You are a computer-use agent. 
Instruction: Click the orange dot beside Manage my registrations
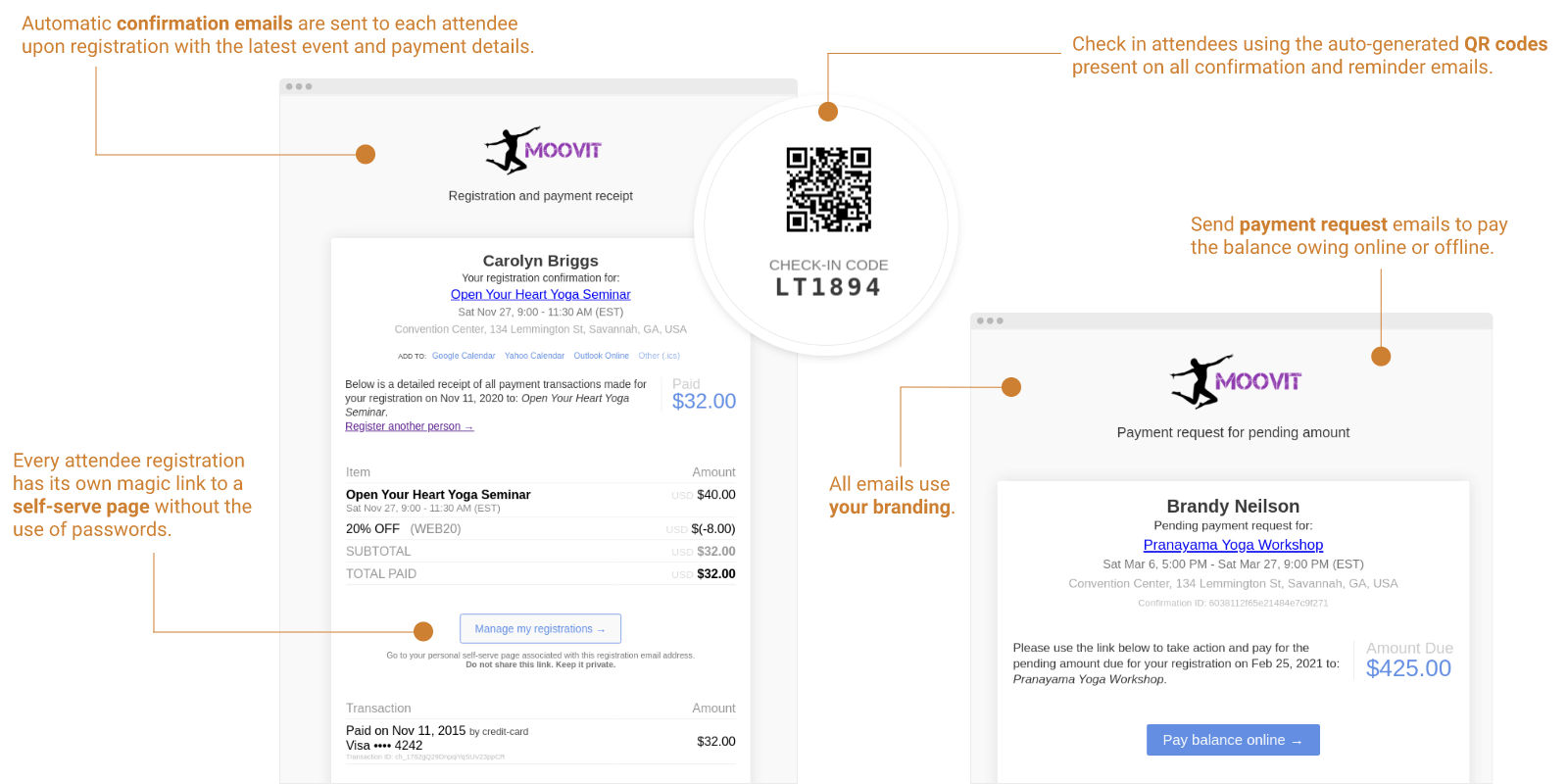[423, 631]
